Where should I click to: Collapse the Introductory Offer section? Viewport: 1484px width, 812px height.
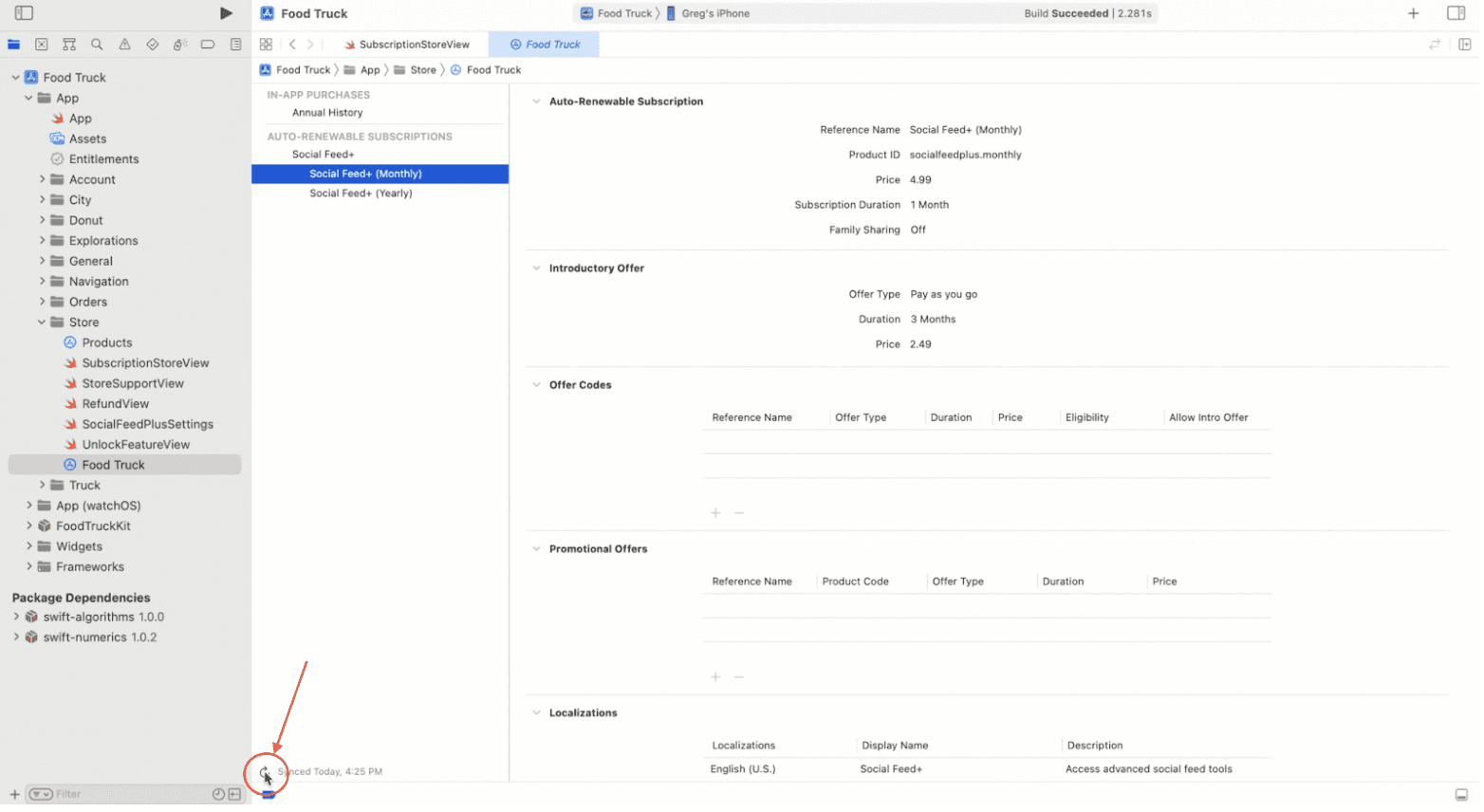tap(538, 268)
